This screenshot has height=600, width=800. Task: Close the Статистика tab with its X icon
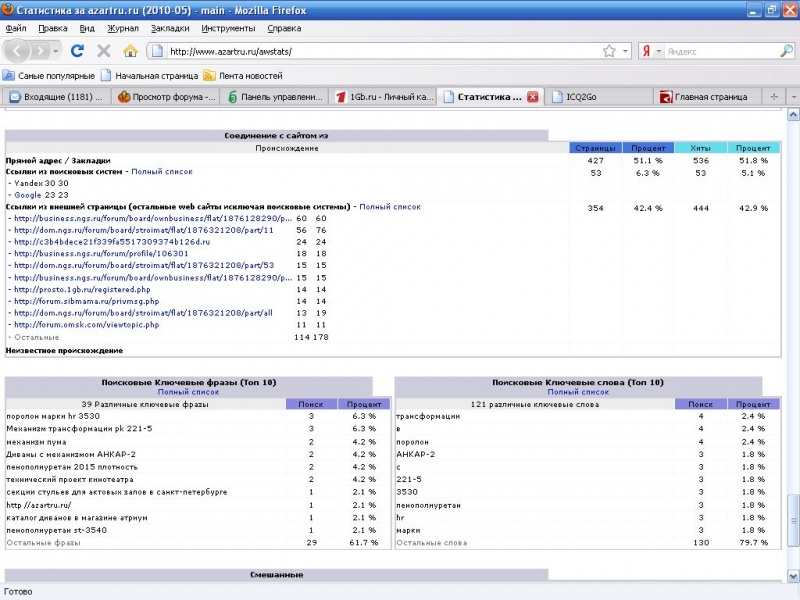[532, 97]
